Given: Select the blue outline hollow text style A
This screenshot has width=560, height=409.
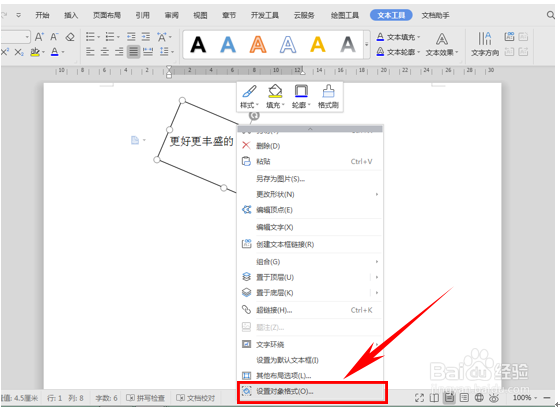Looking at the screenshot, I should tap(288, 45).
